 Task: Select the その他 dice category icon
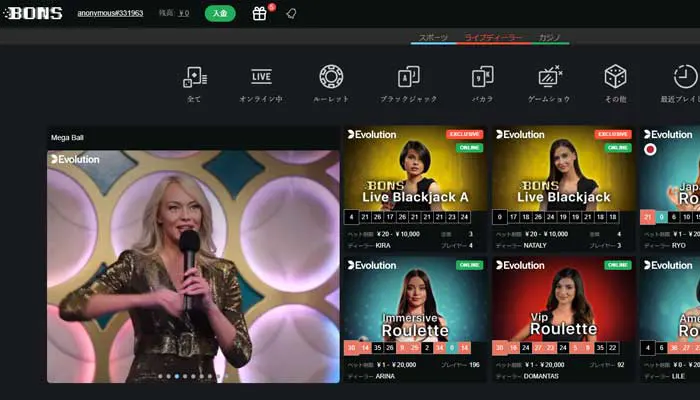[615, 76]
